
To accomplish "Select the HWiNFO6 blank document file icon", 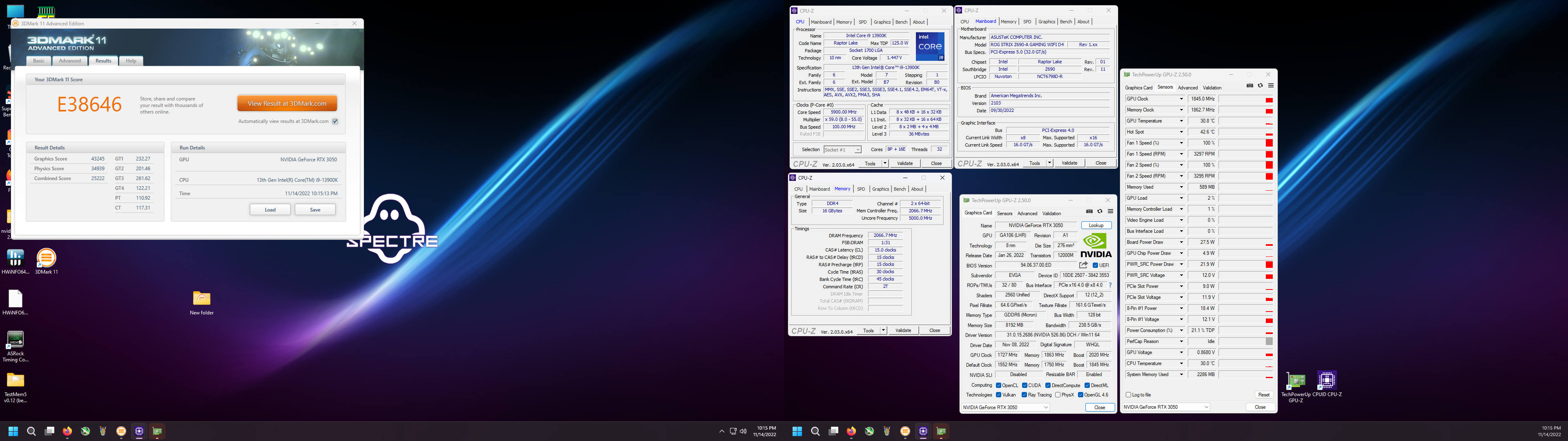I will tap(15, 302).
